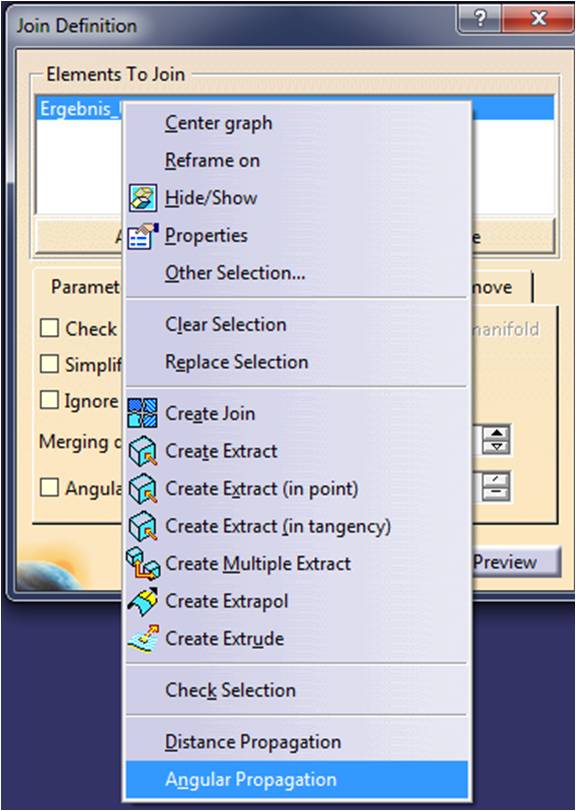Screen dimensions: 576x811
Task: Toggle the Simplify checkbox
Action: click(x=50, y=364)
